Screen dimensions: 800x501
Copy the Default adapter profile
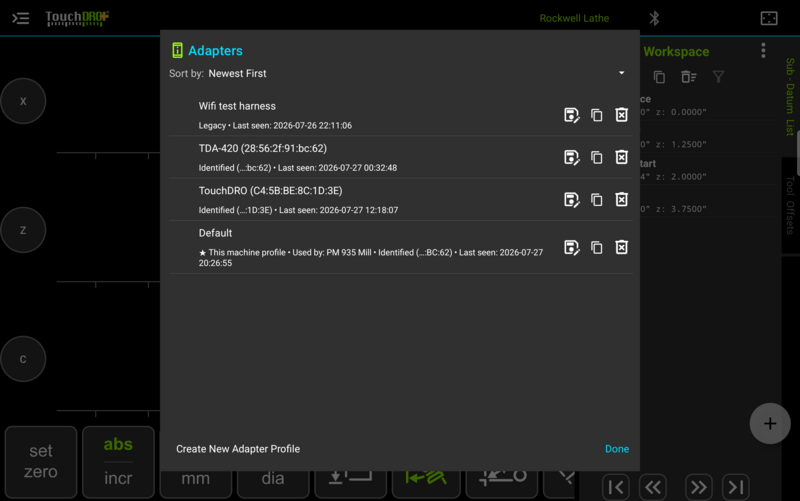(x=596, y=248)
